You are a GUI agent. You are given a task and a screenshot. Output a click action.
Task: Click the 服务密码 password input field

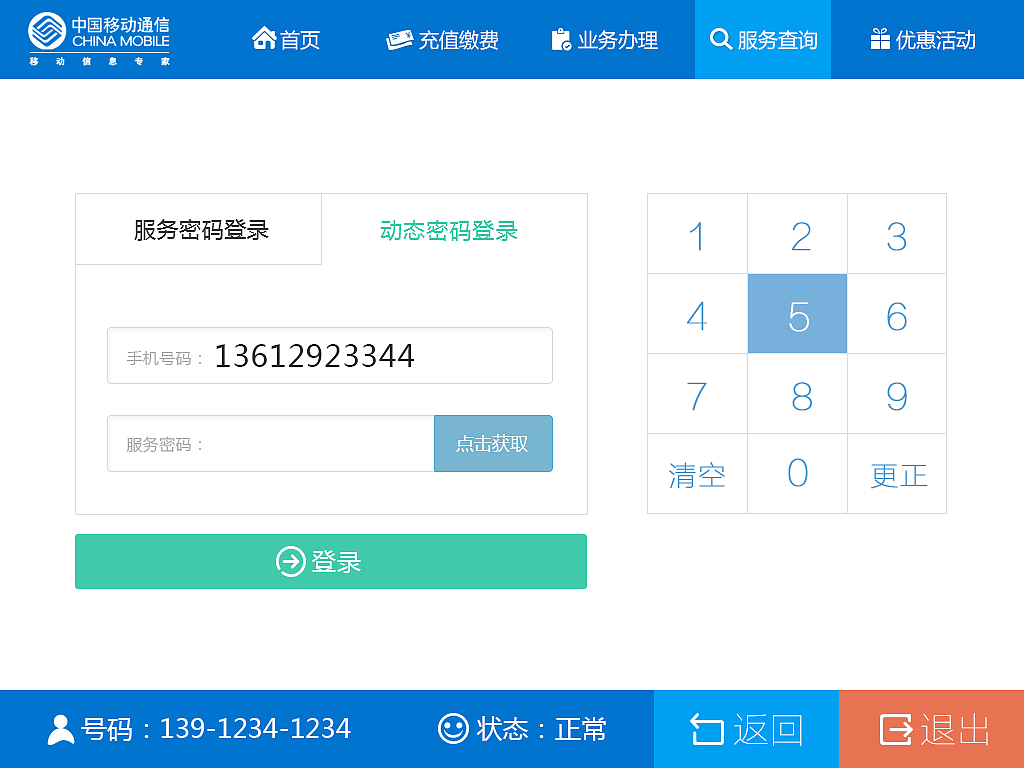point(270,443)
